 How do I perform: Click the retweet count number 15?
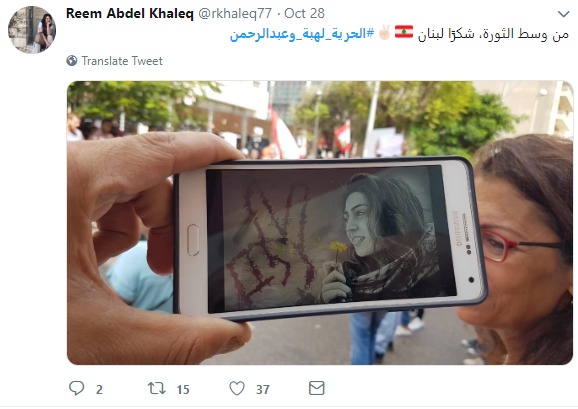click(x=183, y=389)
